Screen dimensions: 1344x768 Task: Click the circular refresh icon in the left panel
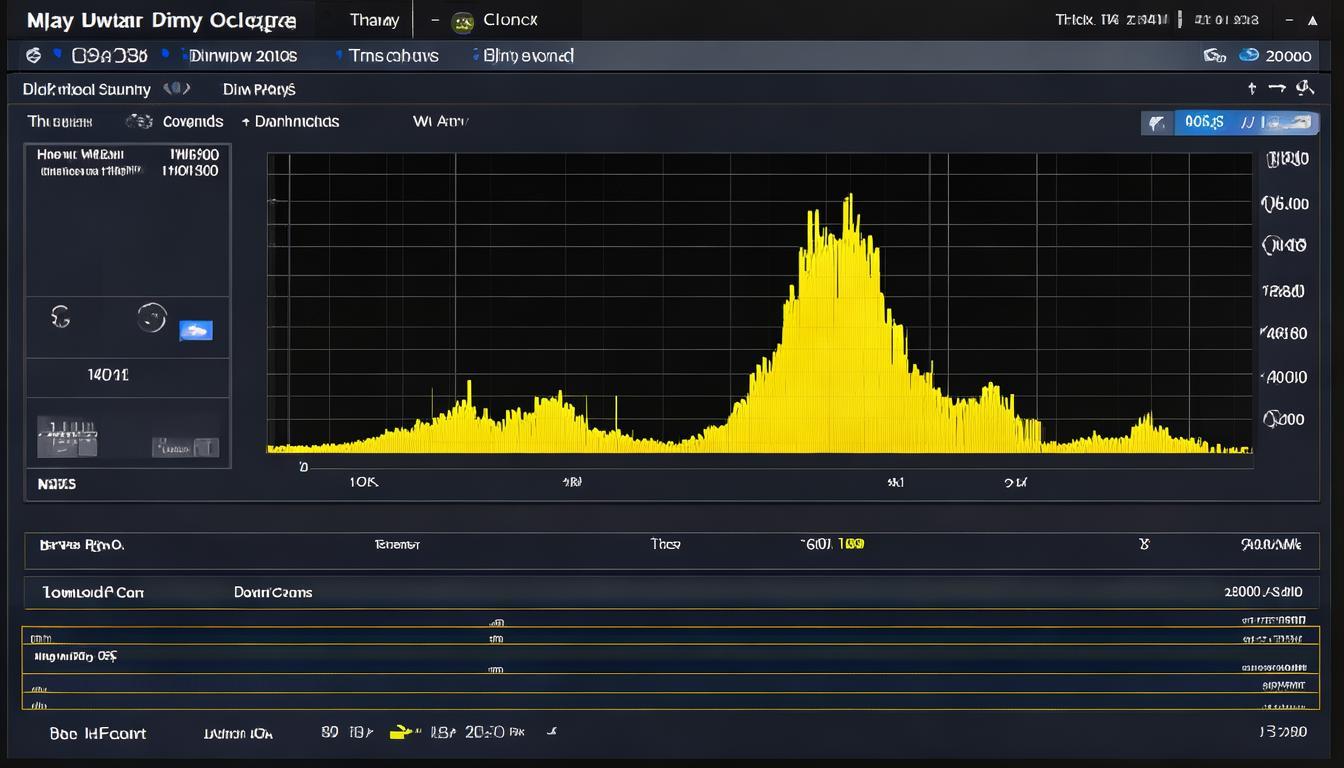click(x=151, y=318)
